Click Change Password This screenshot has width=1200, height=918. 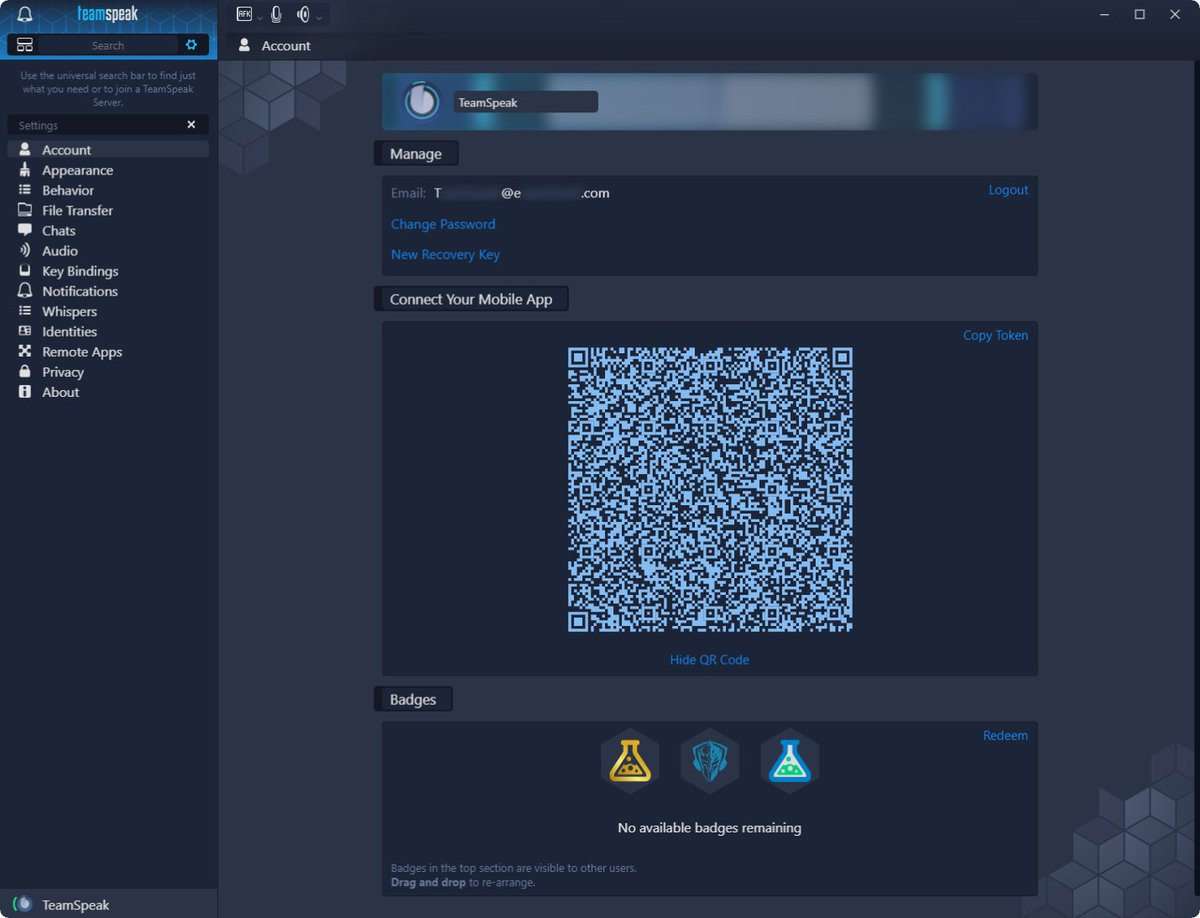(x=443, y=224)
